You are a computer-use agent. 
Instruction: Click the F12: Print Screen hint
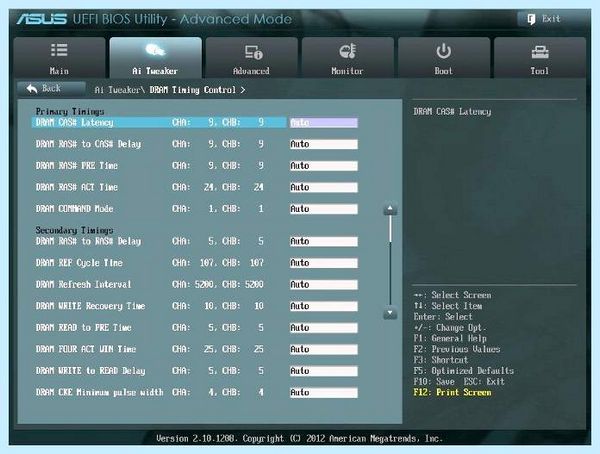click(x=452, y=392)
